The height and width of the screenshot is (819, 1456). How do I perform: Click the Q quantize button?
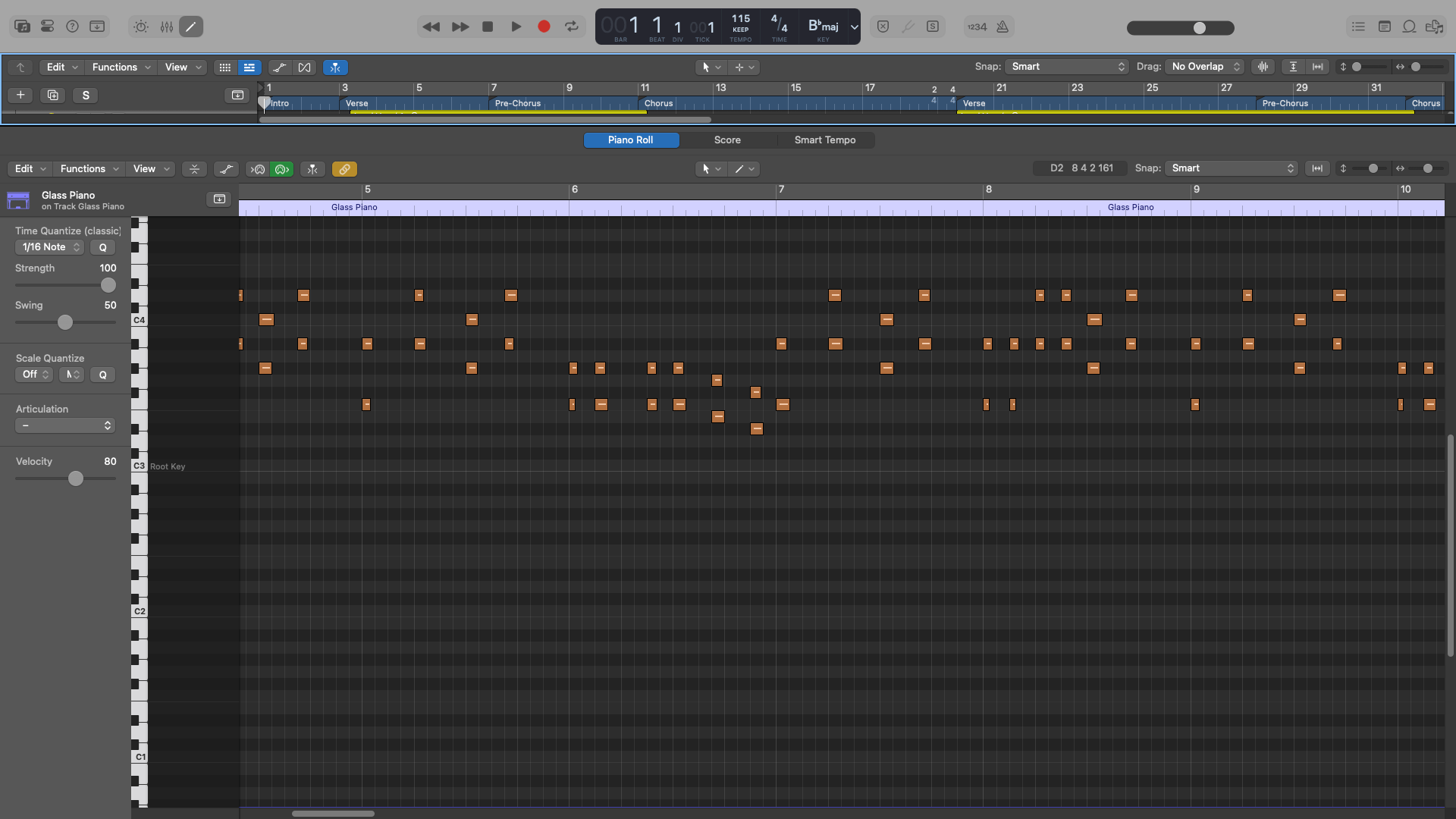coord(102,247)
